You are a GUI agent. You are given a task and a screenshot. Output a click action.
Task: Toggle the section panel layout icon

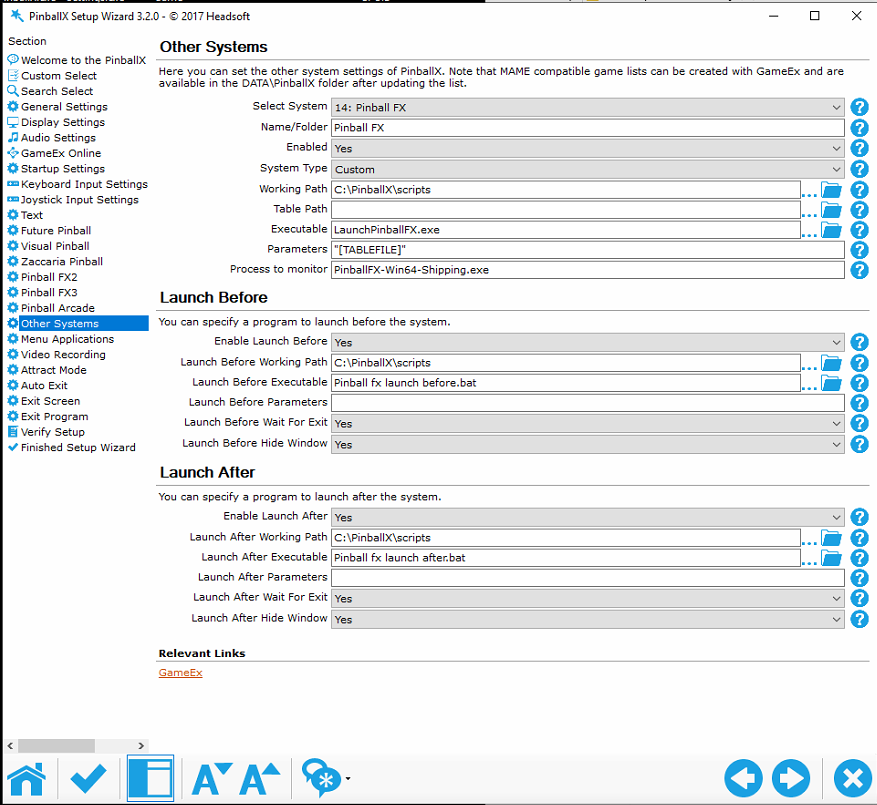[x=150, y=778]
